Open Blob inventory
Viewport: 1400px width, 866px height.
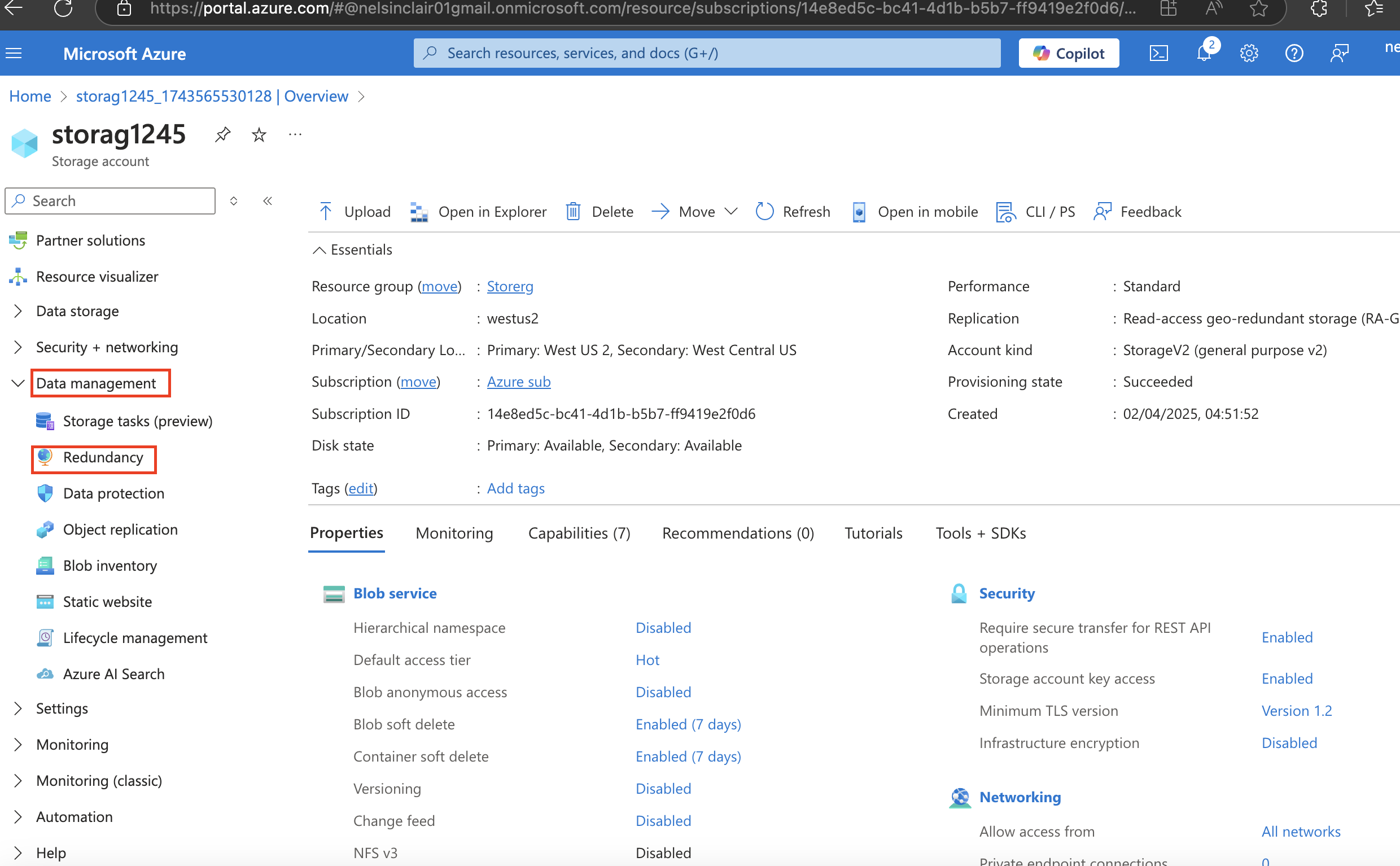pos(110,565)
